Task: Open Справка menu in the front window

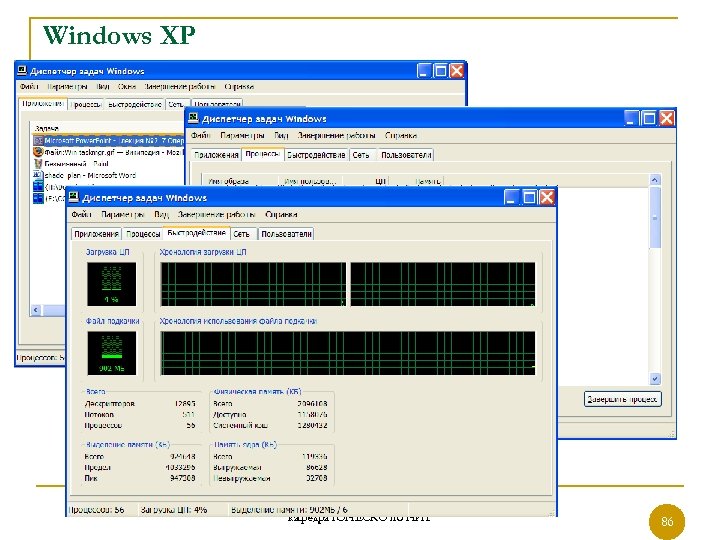Action: (281, 214)
